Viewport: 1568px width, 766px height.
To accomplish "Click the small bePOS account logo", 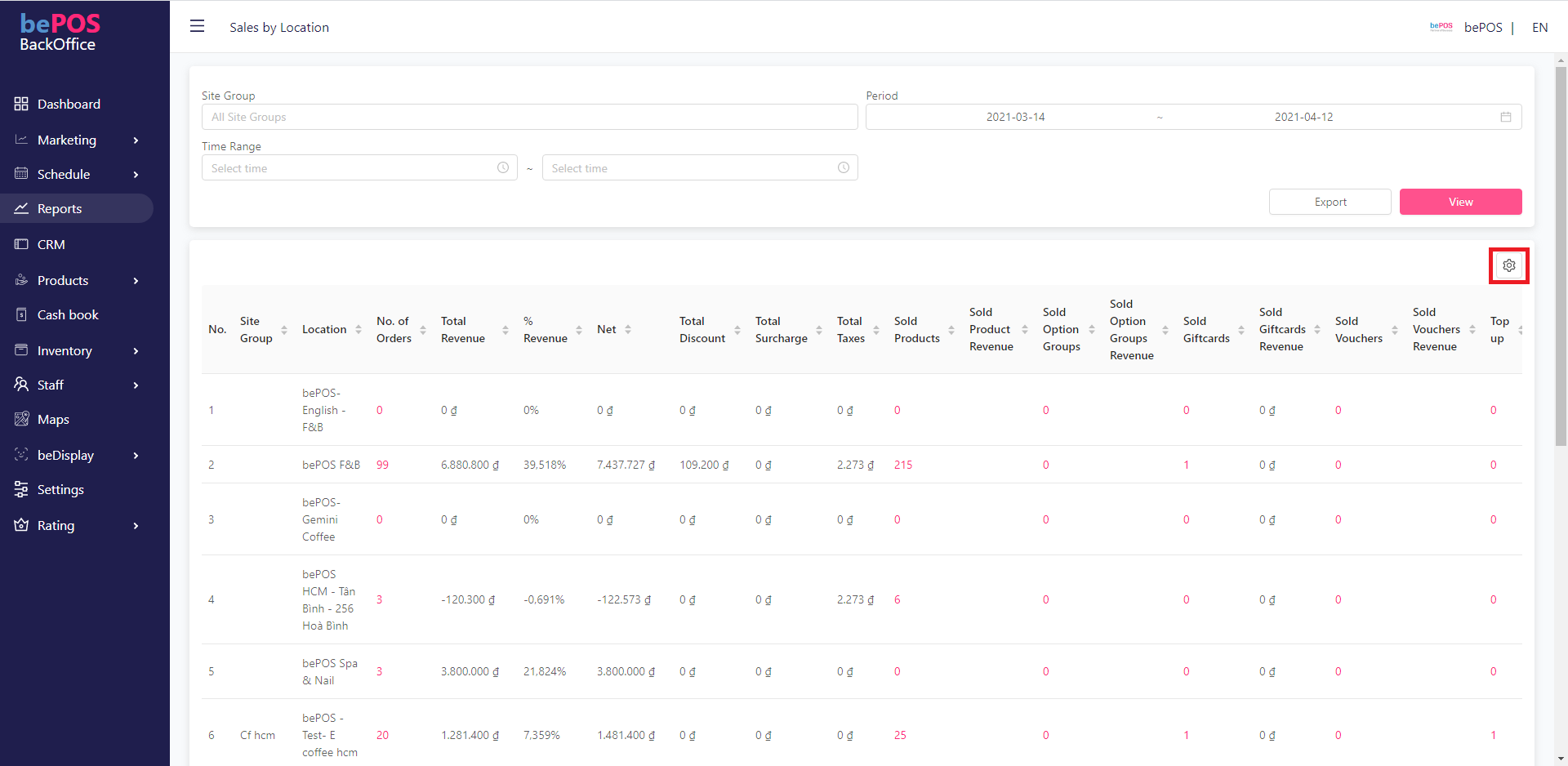I will click(x=1441, y=27).
